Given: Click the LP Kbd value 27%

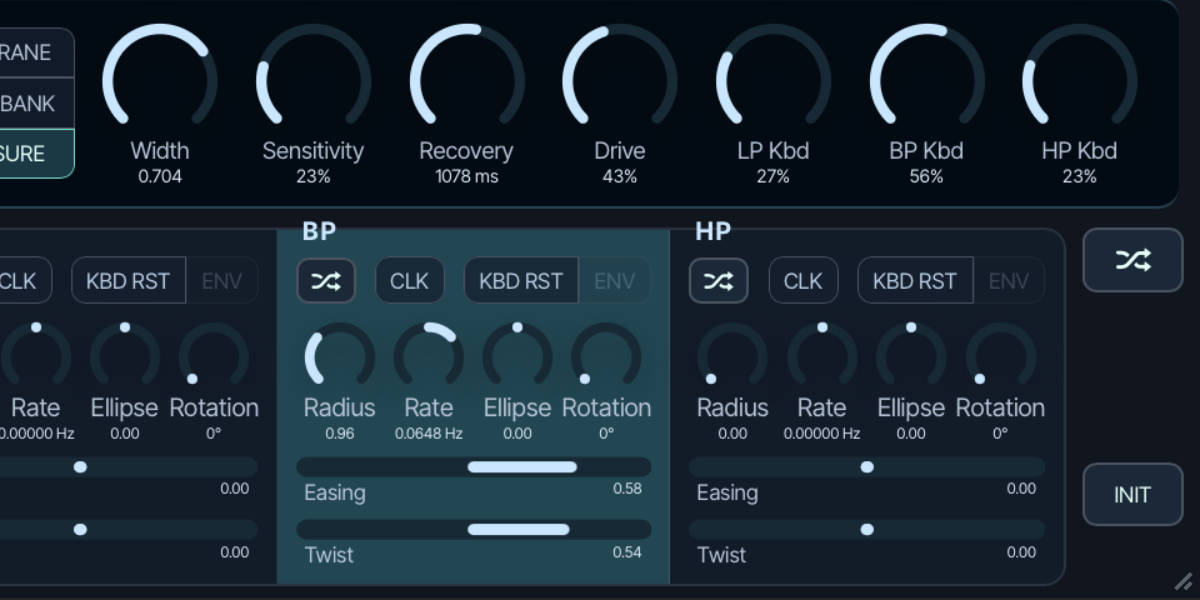Looking at the screenshot, I should pos(773,177).
